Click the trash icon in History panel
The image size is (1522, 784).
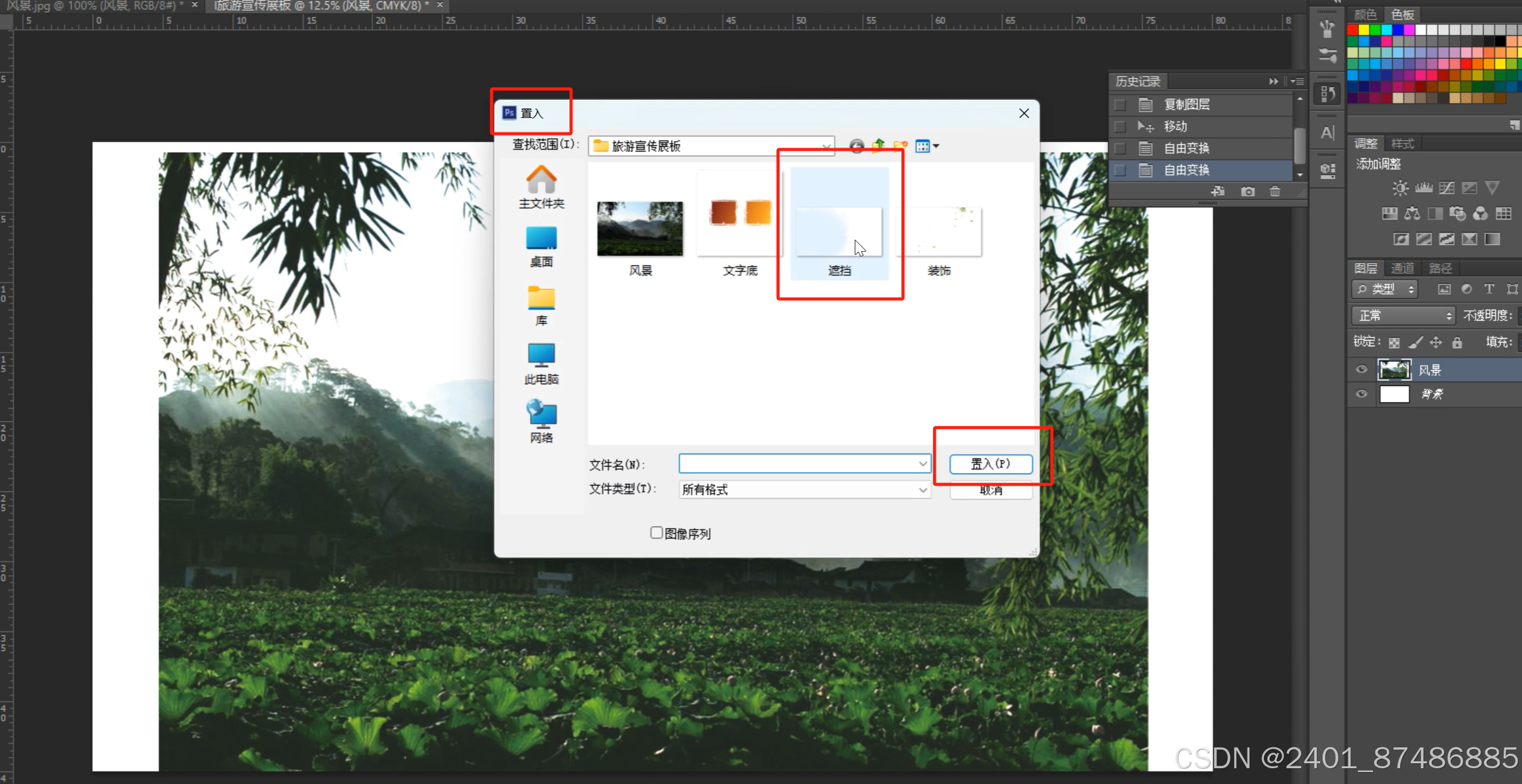[x=1275, y=191]
